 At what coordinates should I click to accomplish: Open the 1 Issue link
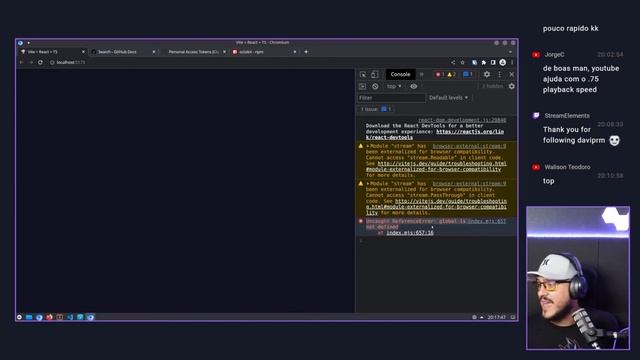tap(376, 109)
